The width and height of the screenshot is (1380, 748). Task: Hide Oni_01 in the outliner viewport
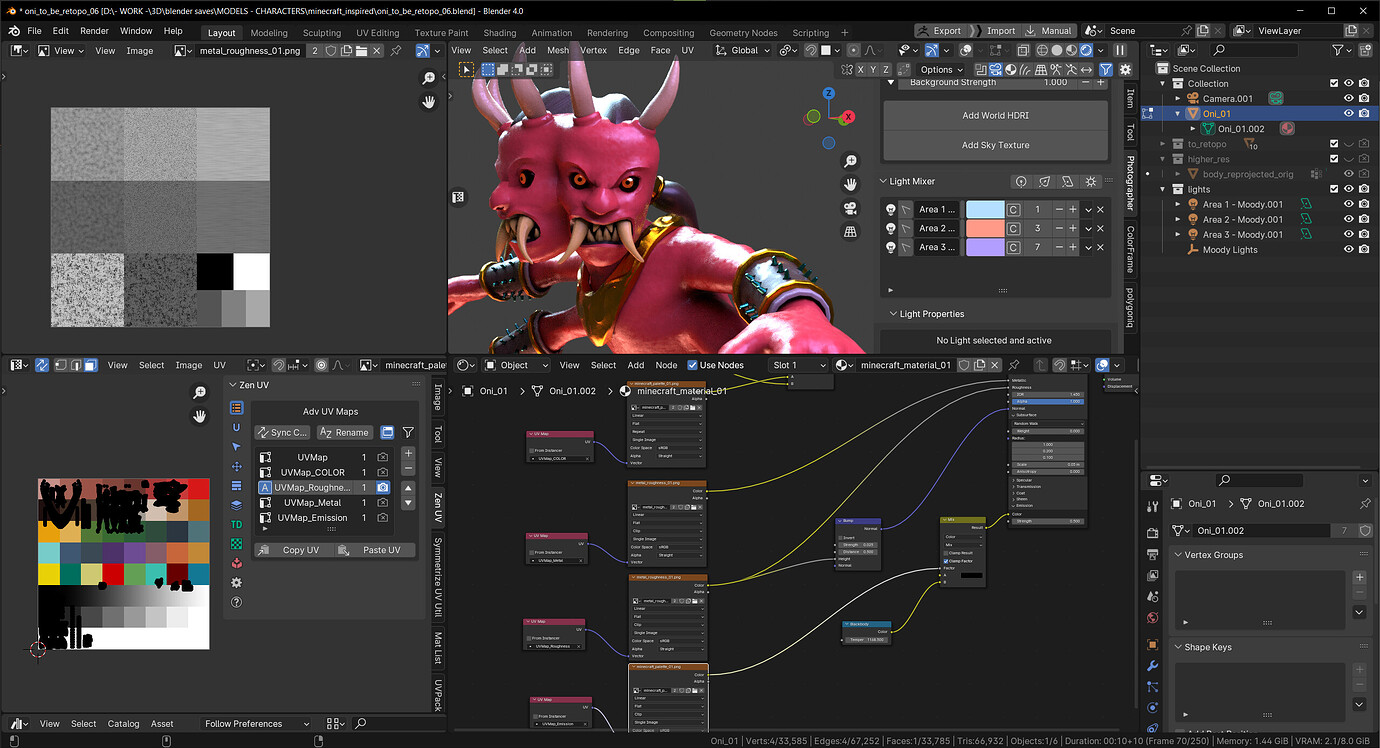(x=1348, y=114)
